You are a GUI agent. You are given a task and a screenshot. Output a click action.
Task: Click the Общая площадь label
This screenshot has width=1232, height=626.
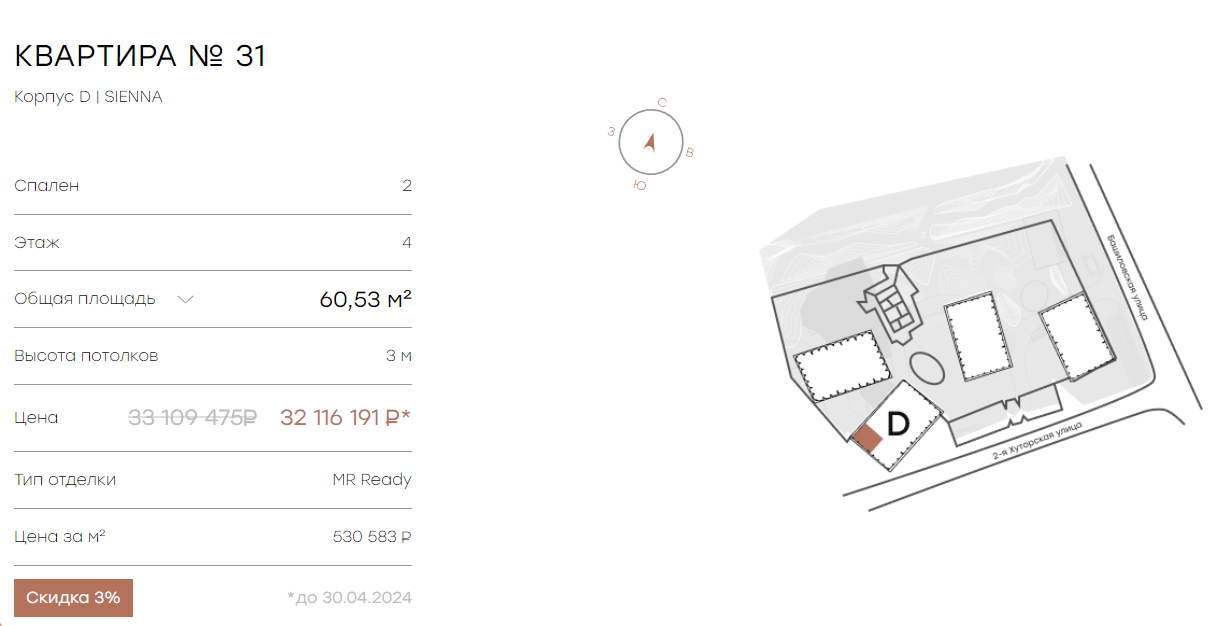coord(85,299)
